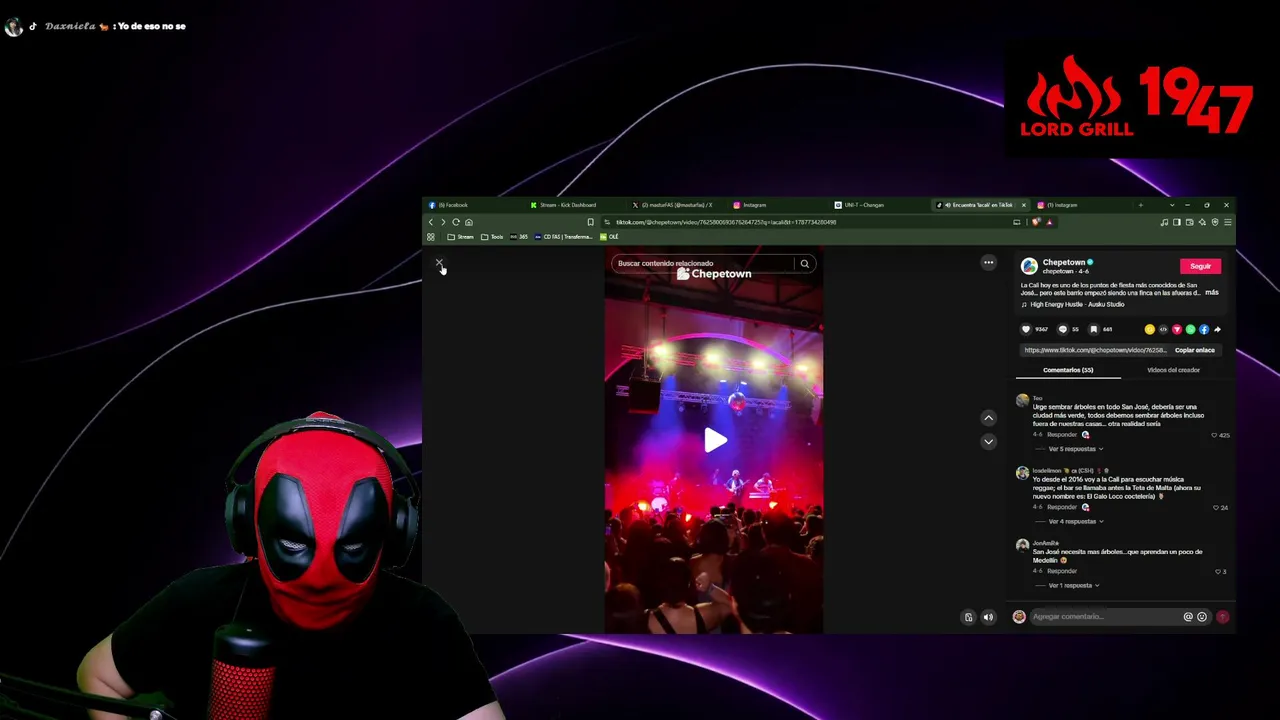Expand 'Ver 1 respuesta' replies

(x=1073, y=585)
